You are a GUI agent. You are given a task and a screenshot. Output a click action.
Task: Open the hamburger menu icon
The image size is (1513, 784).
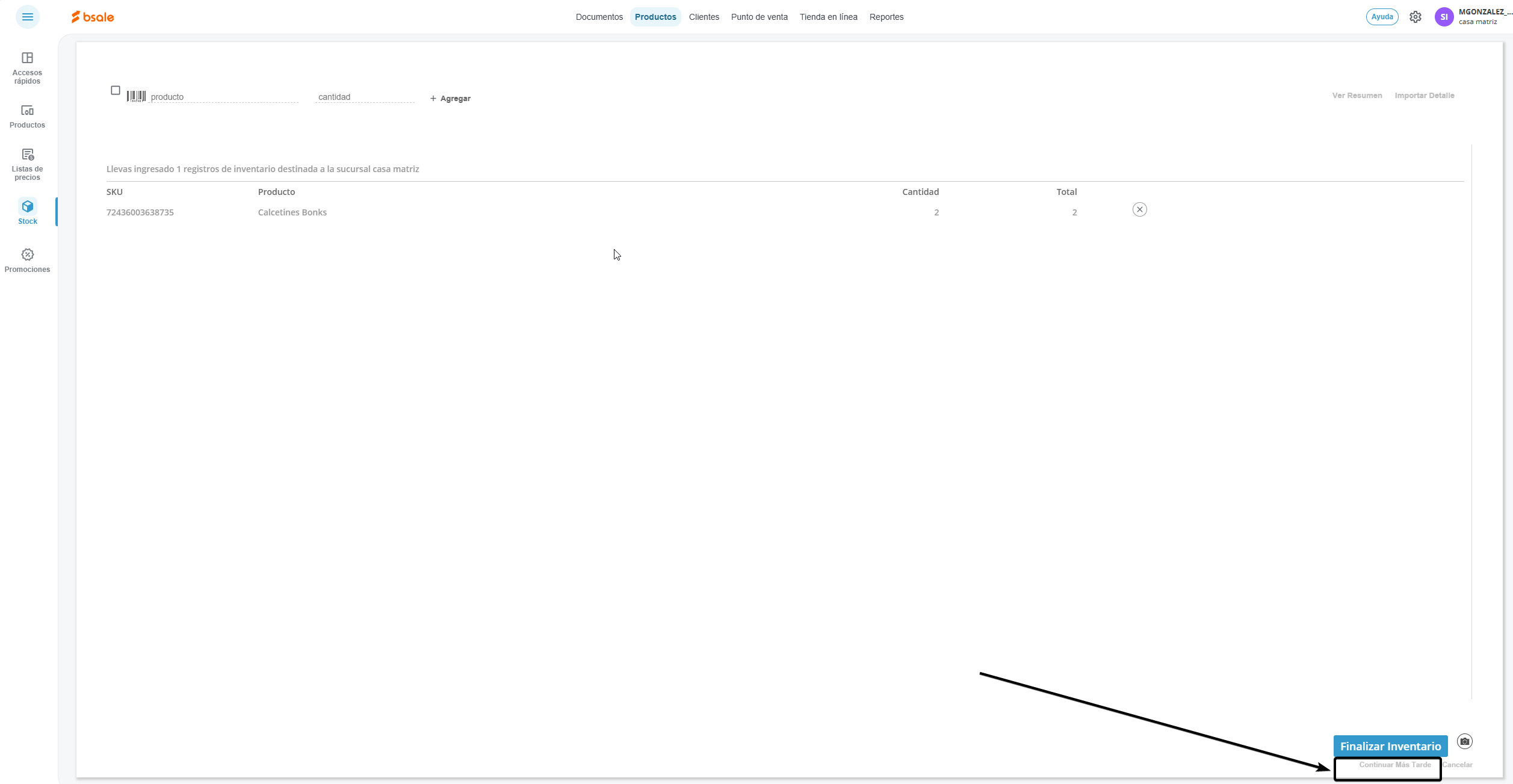(27, 17)
